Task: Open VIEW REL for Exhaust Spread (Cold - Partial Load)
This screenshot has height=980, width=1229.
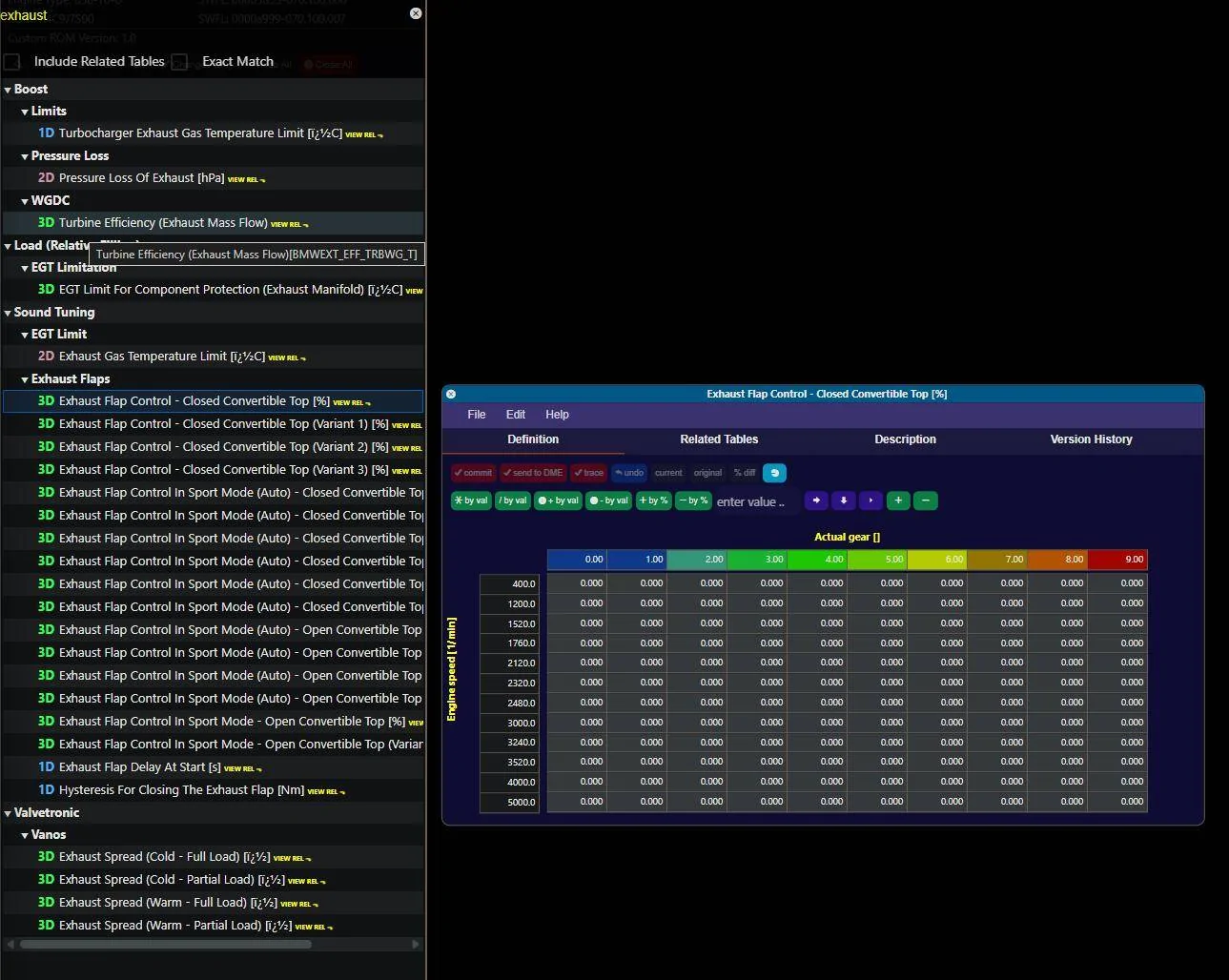Action: pos(306,881)
